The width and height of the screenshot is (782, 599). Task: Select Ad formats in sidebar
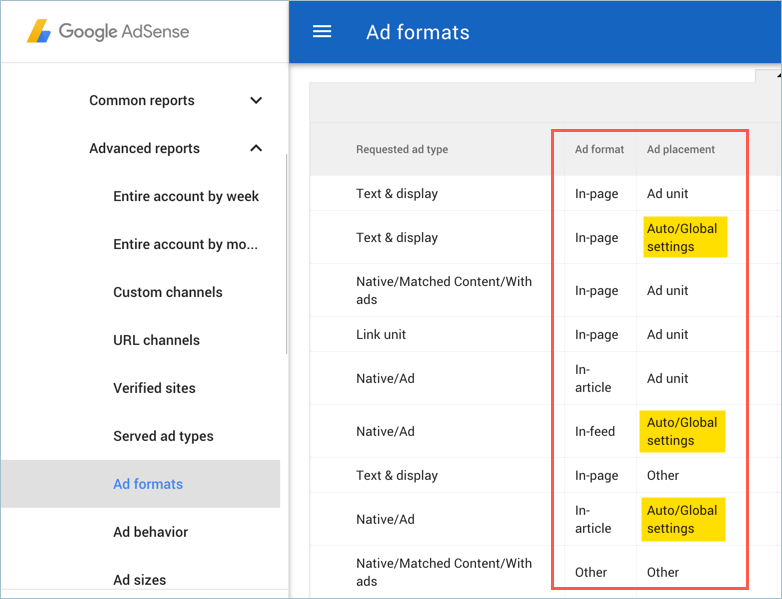148,484
